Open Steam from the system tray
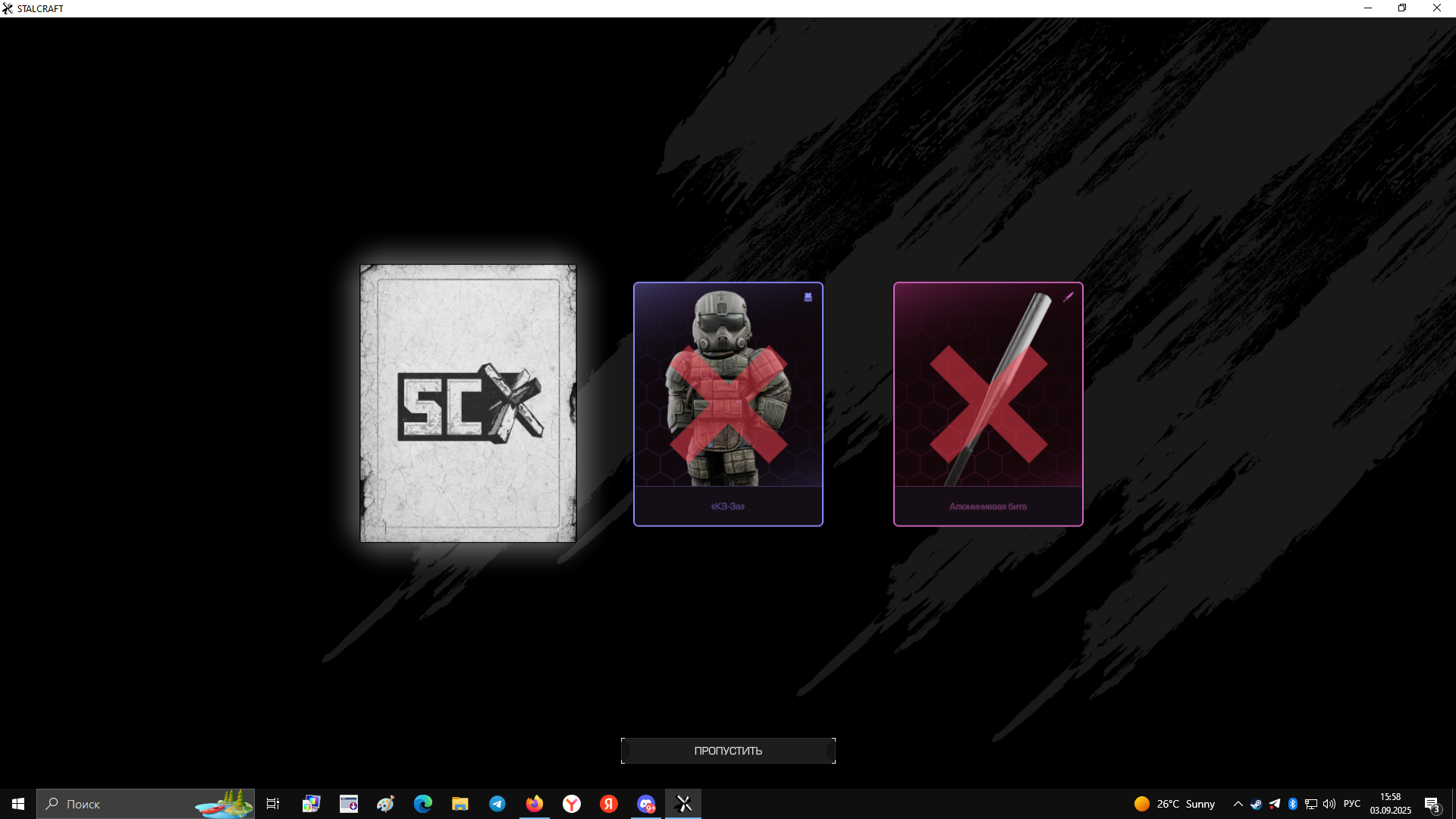This screenshot has height=819, width=1456. pos(1256,804)
